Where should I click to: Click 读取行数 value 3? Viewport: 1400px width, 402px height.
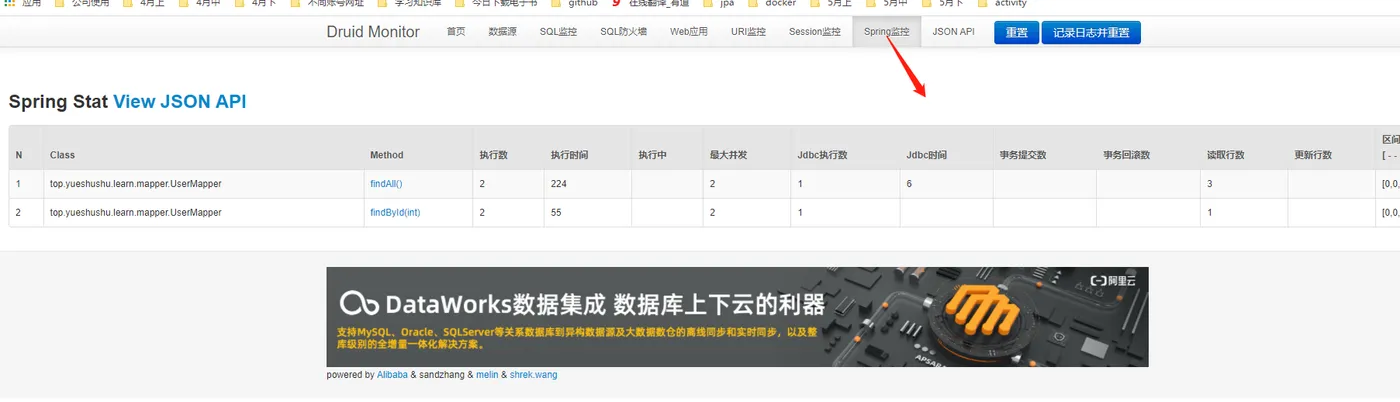(x=1210, y=184)
